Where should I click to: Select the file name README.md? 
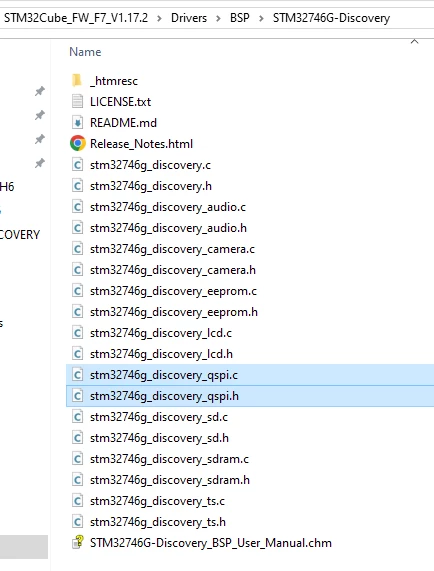tap(123, 123)
